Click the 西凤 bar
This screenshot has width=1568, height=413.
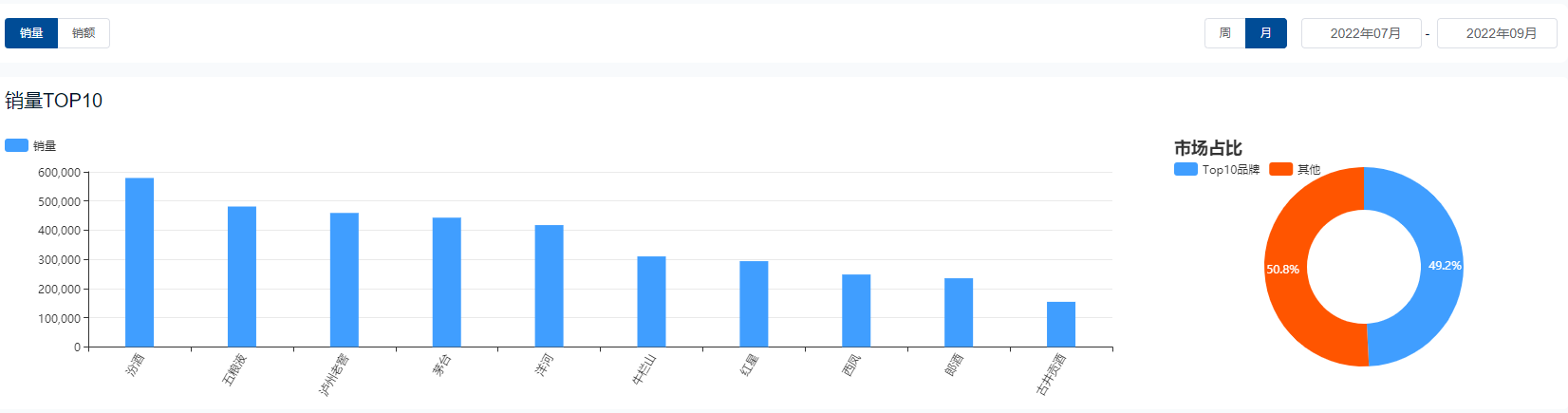point(856,310)
